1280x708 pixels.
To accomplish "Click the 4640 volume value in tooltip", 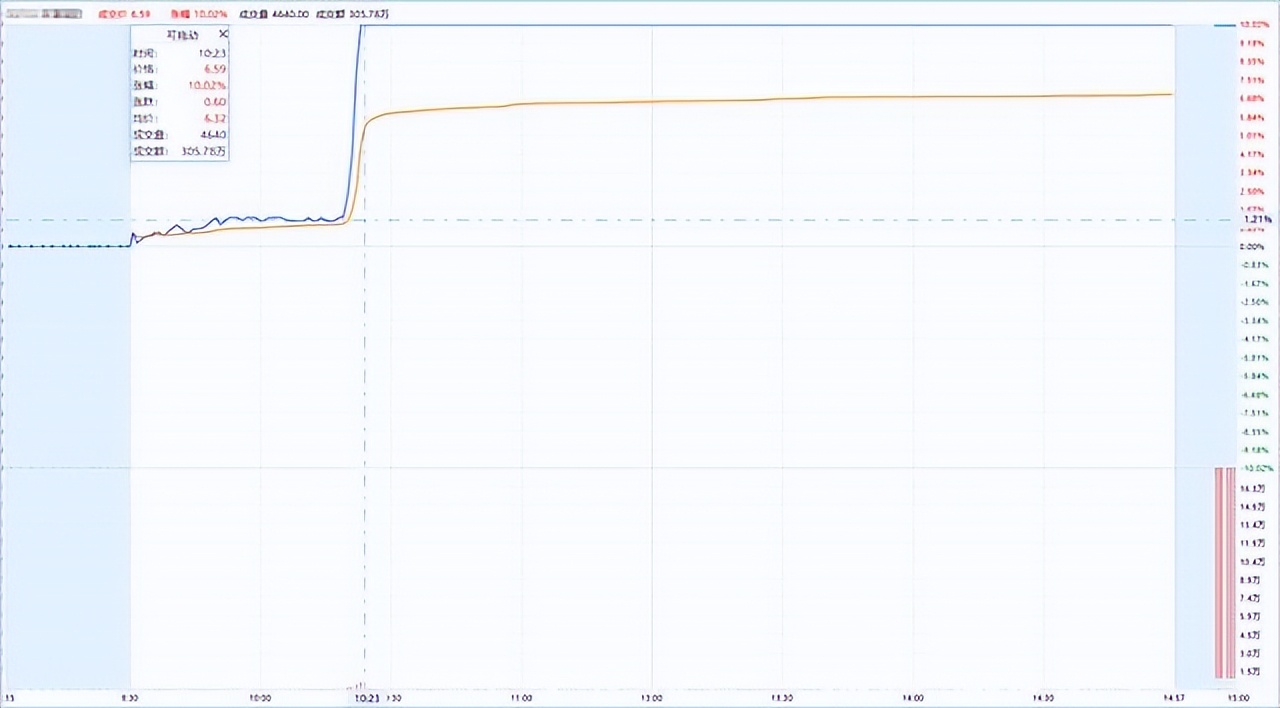I will point(213,135).
